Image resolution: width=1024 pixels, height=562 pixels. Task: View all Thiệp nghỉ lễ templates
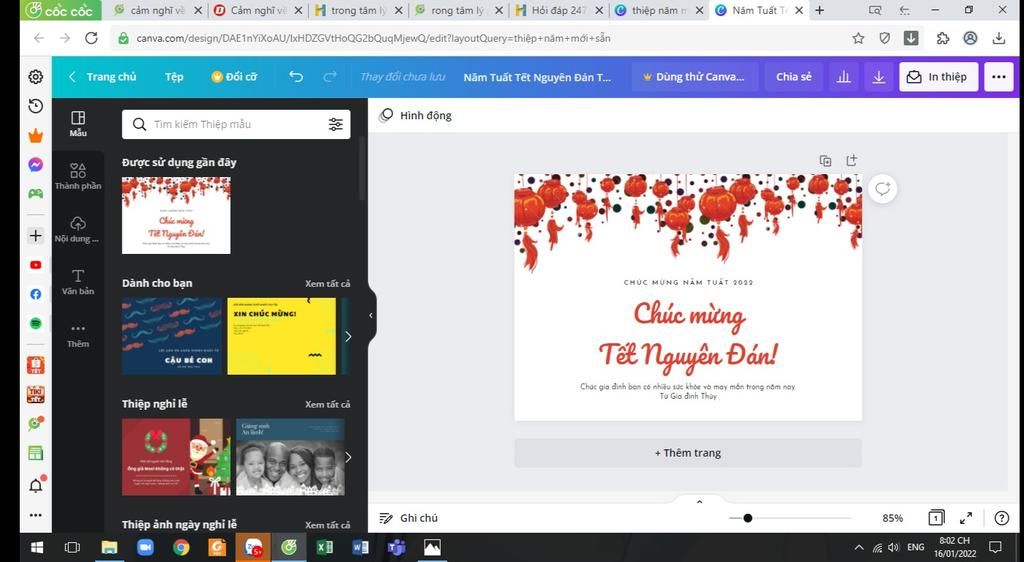(327, 404)
